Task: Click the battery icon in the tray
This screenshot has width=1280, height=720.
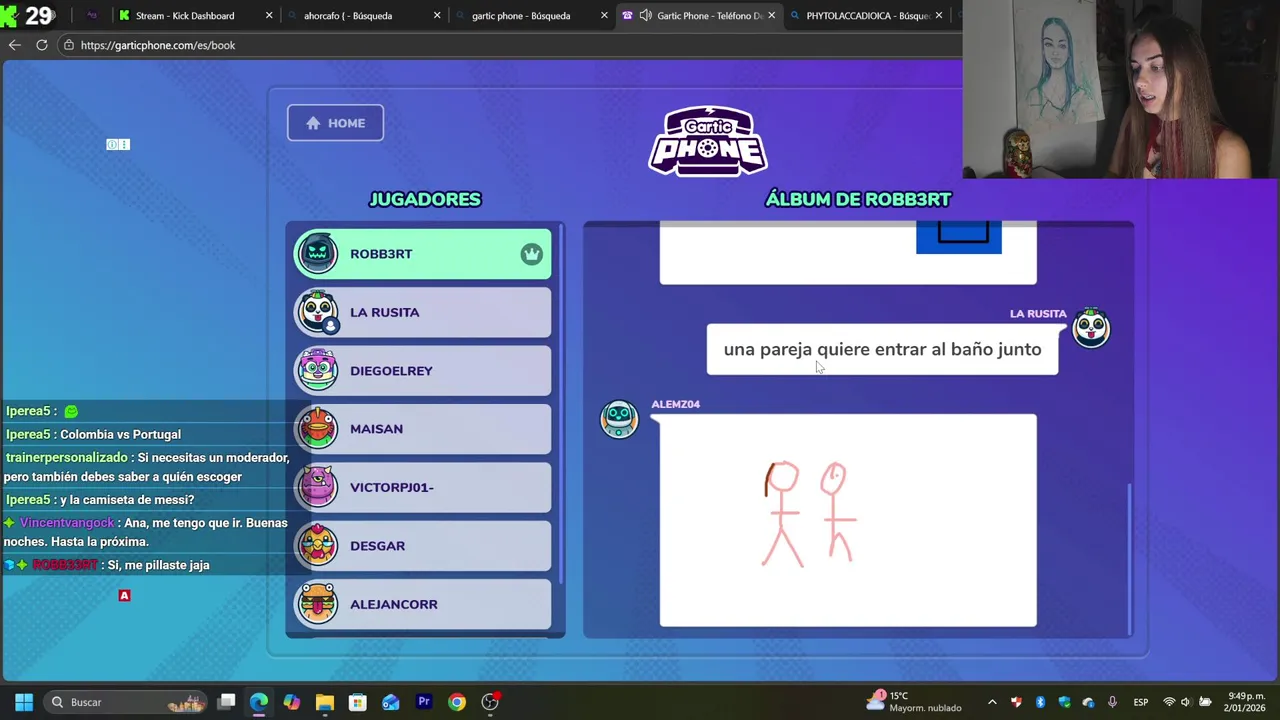Action: tap(1205, 702)
